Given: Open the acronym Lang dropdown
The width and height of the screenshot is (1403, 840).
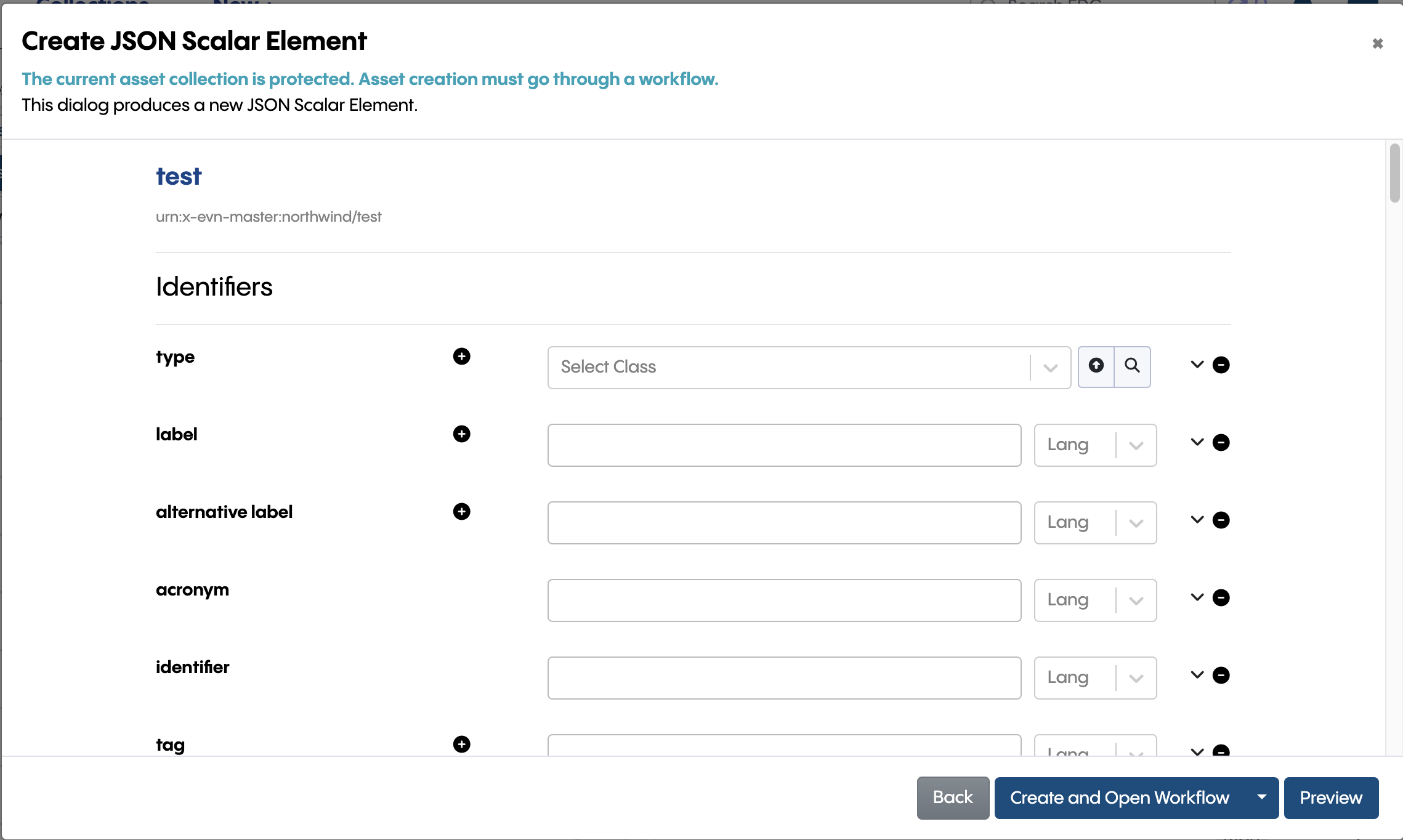Looking at the screenshot, I should click(x=1095, y=600).
